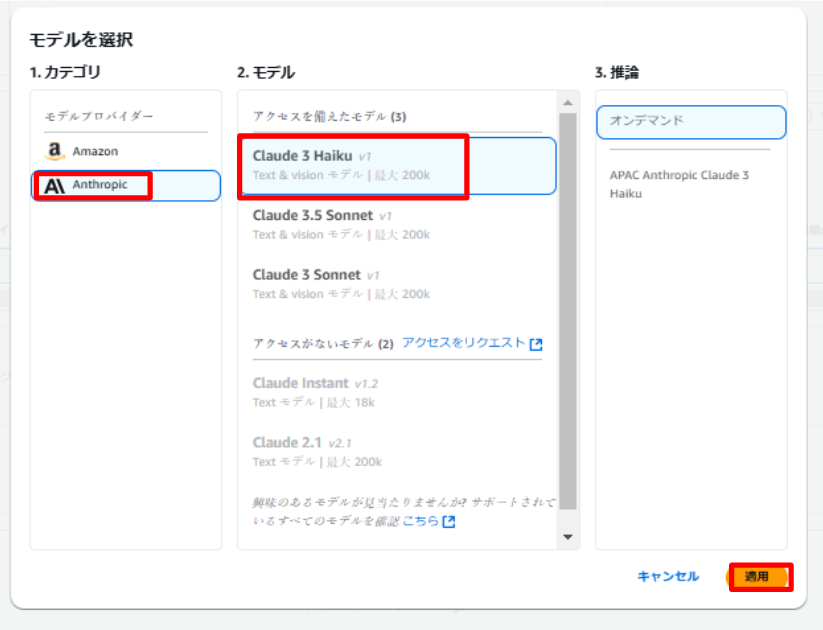823x630 pixels.
Task: Click the モデルプロバイダー heading
Action: click(99, 116)
